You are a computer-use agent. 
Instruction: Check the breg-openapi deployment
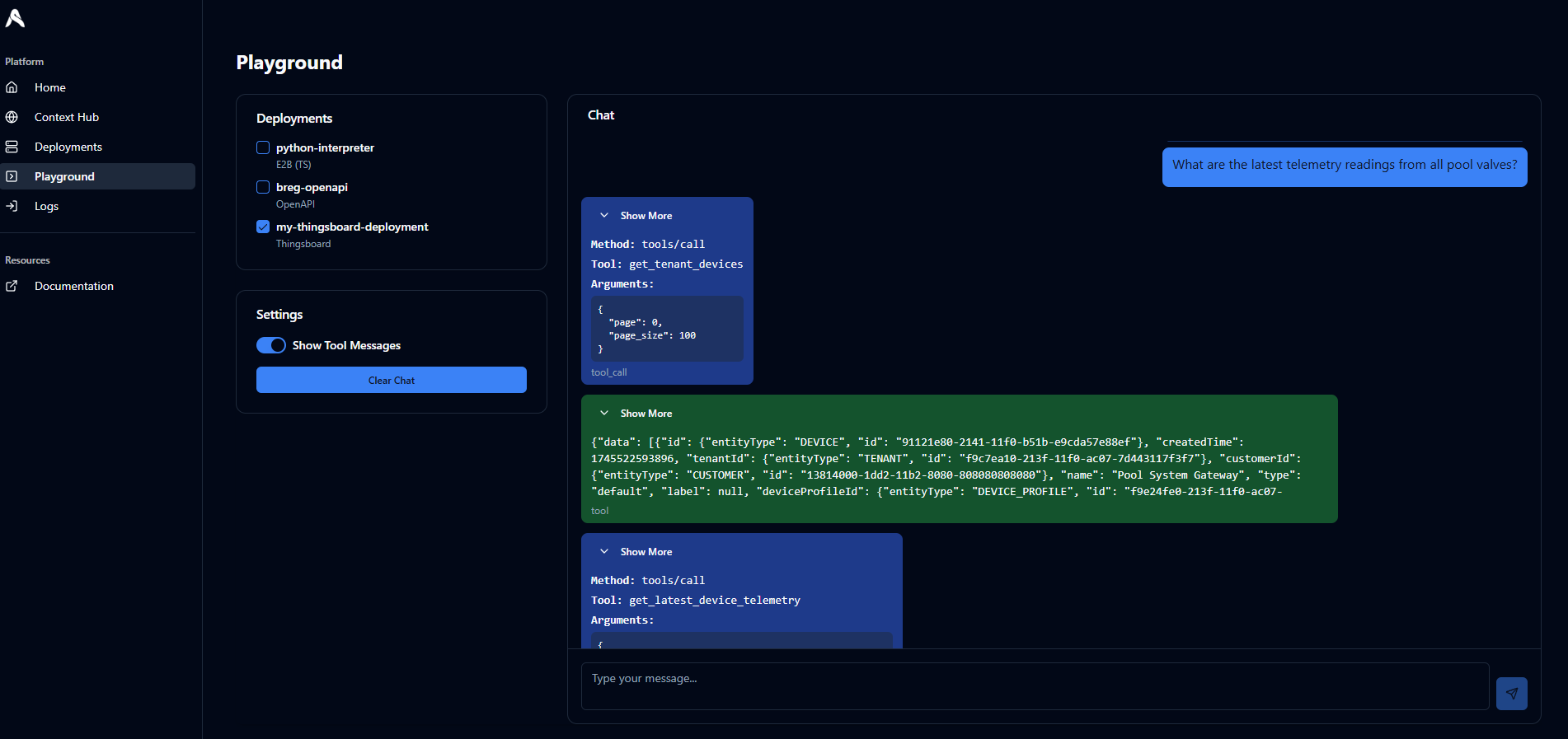coord(263,187)
